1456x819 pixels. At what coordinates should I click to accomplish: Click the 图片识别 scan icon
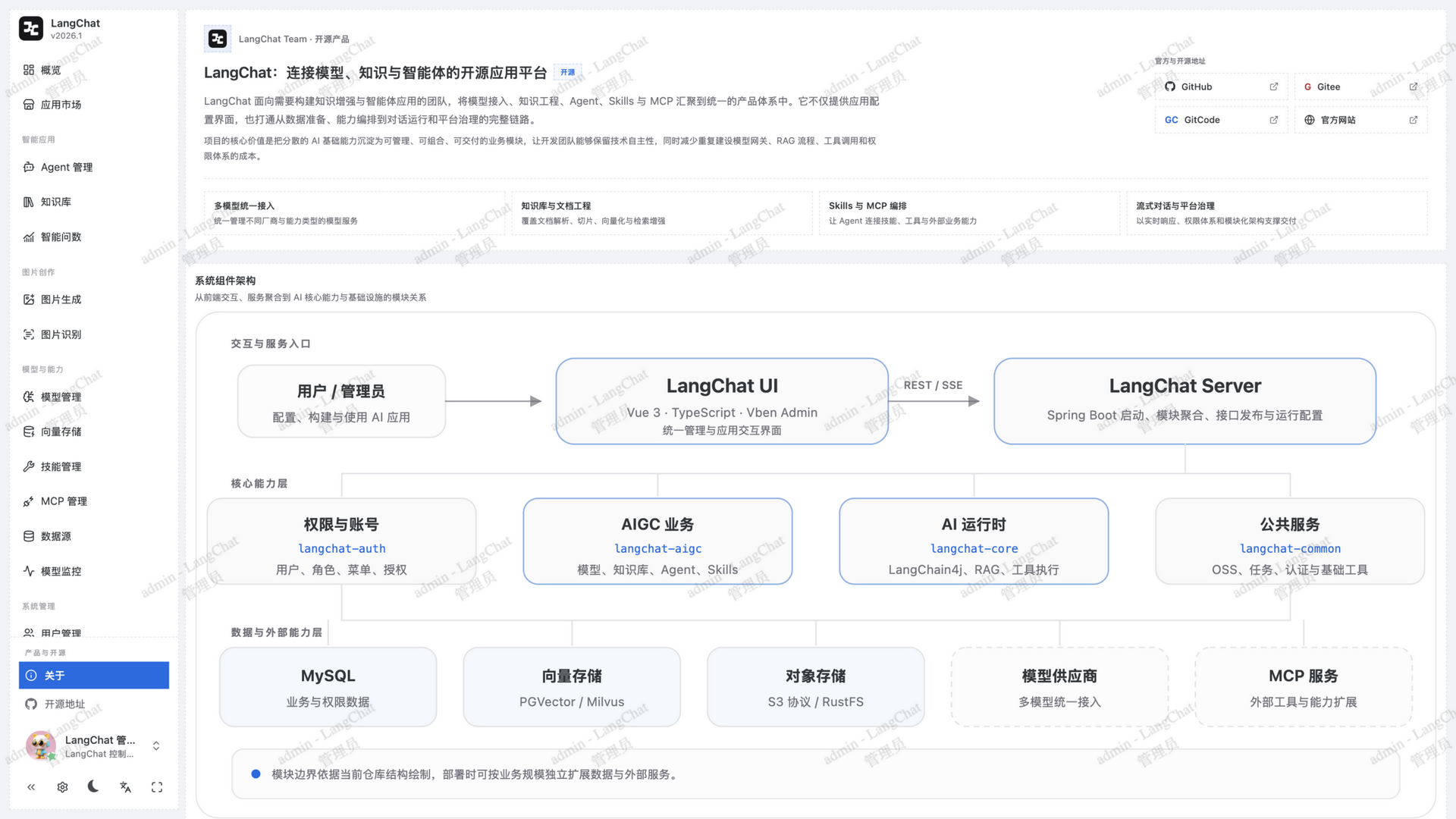[29, 334]
